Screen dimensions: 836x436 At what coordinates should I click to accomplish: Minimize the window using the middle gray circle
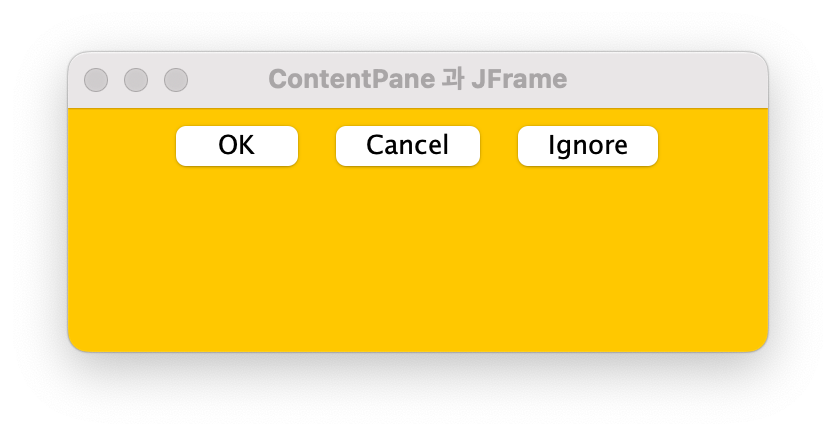coord(136,80)
